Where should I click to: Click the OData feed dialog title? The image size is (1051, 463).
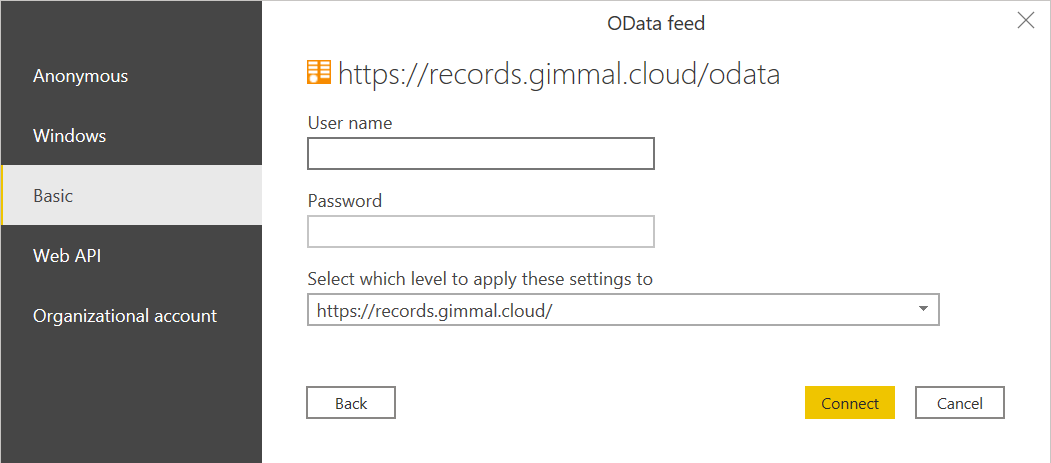tap(656, 23)
